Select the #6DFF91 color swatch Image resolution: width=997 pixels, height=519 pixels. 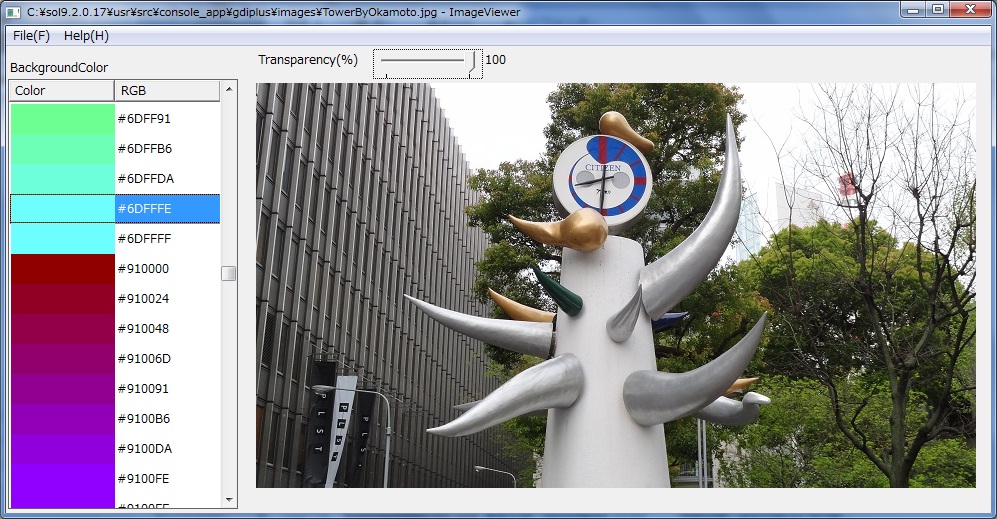point(62,118)
